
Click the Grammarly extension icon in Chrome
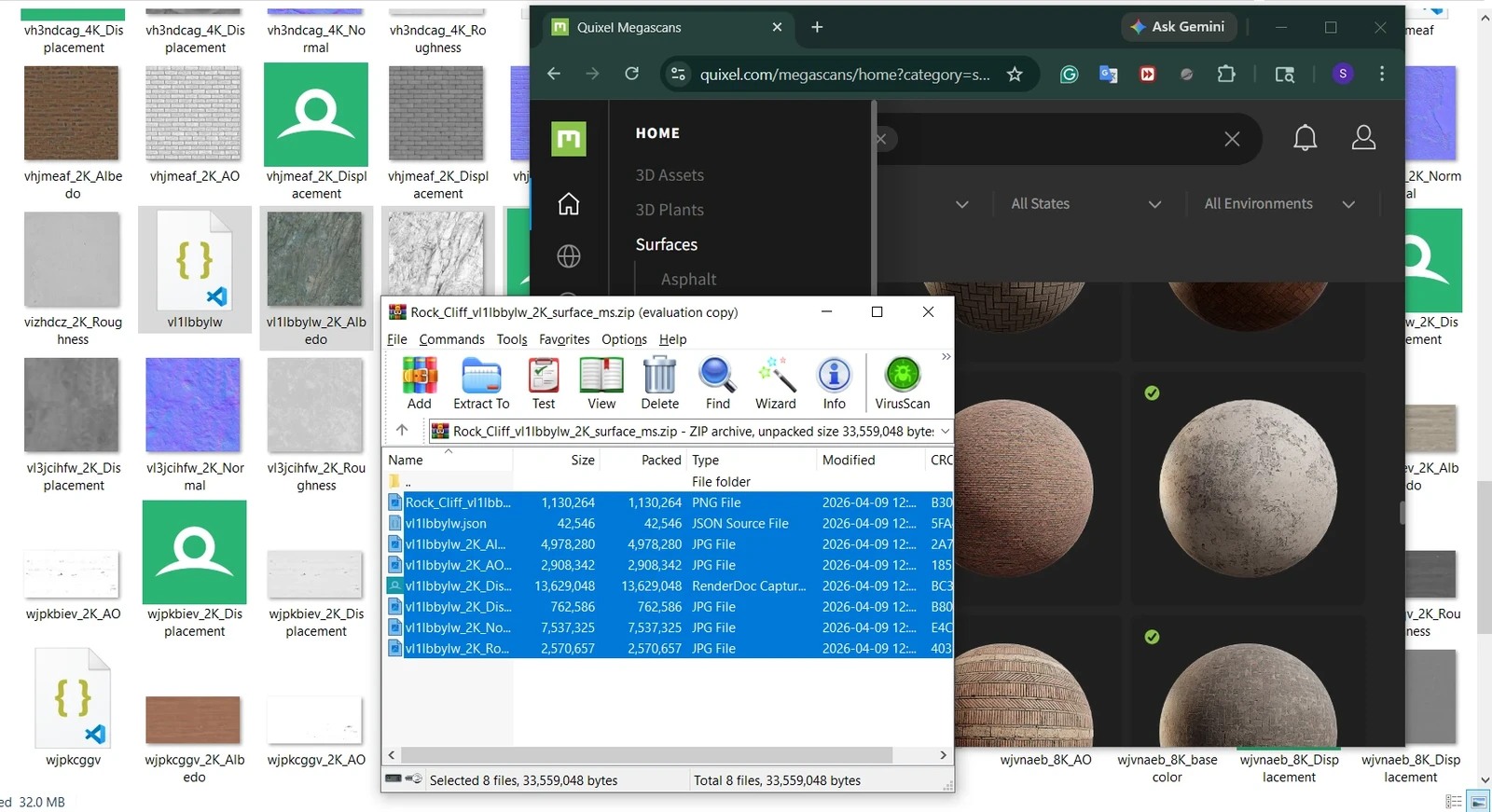coord(1069,75)
